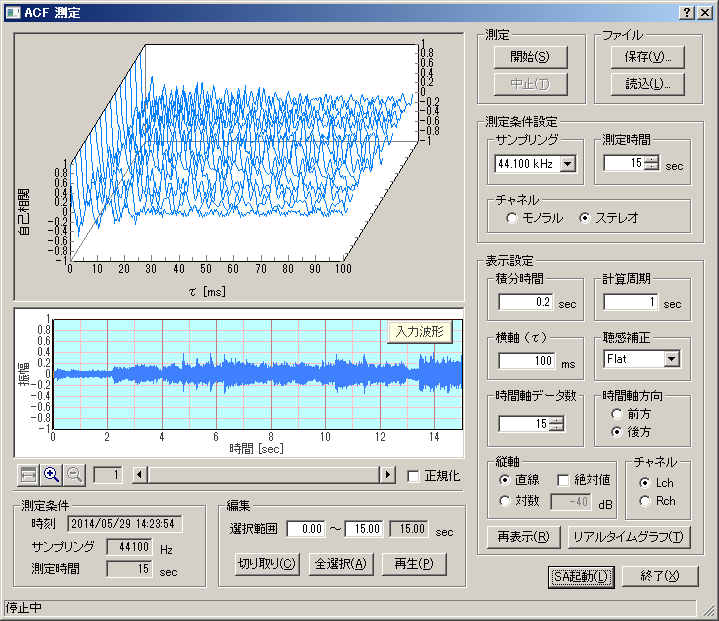This screenshot has width=719, height=621.
Task: Select the 対数 vertical axis option
Action: [x=506, y=501]
